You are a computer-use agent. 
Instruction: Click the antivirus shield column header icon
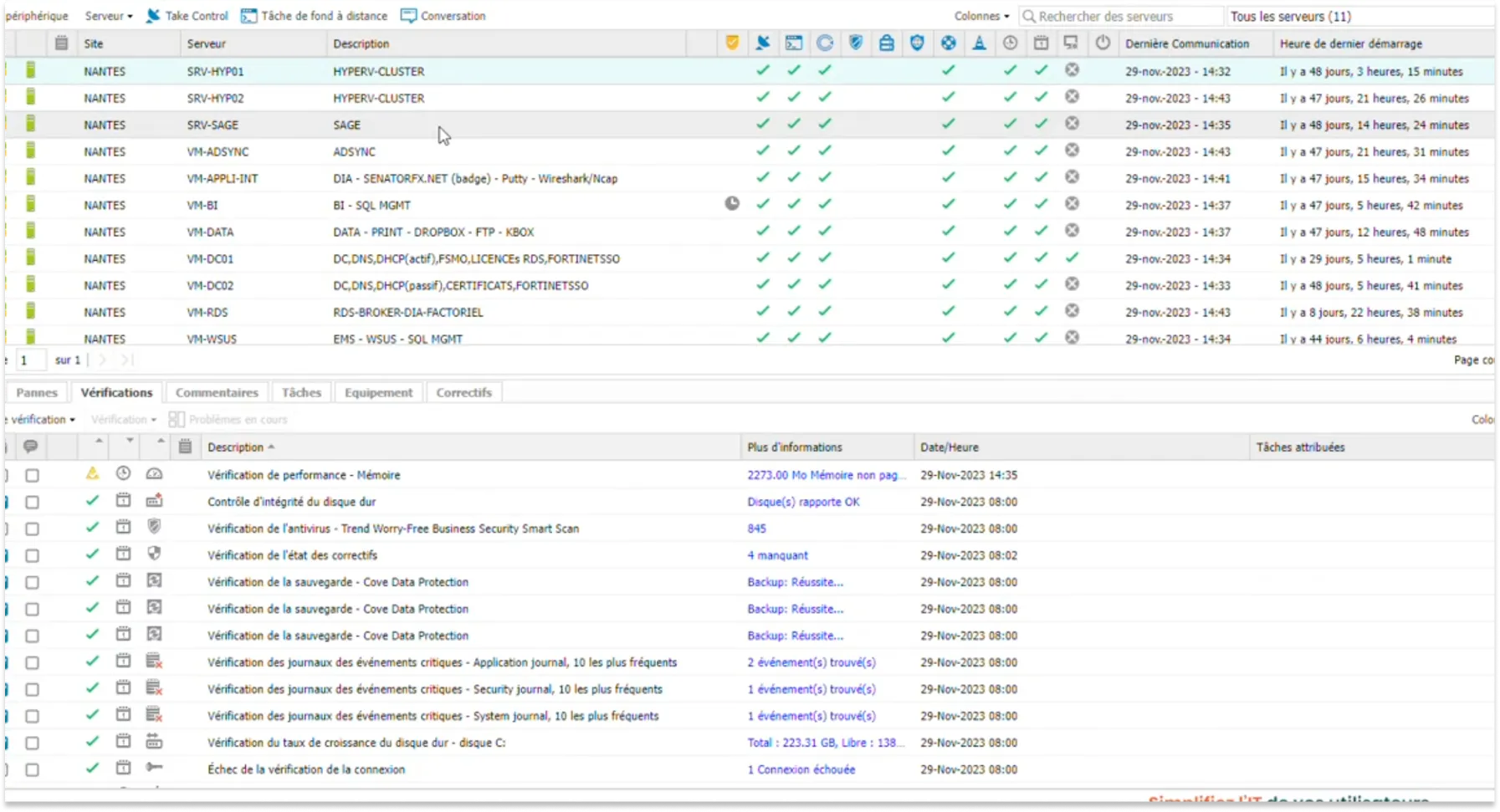click(856, 43)
